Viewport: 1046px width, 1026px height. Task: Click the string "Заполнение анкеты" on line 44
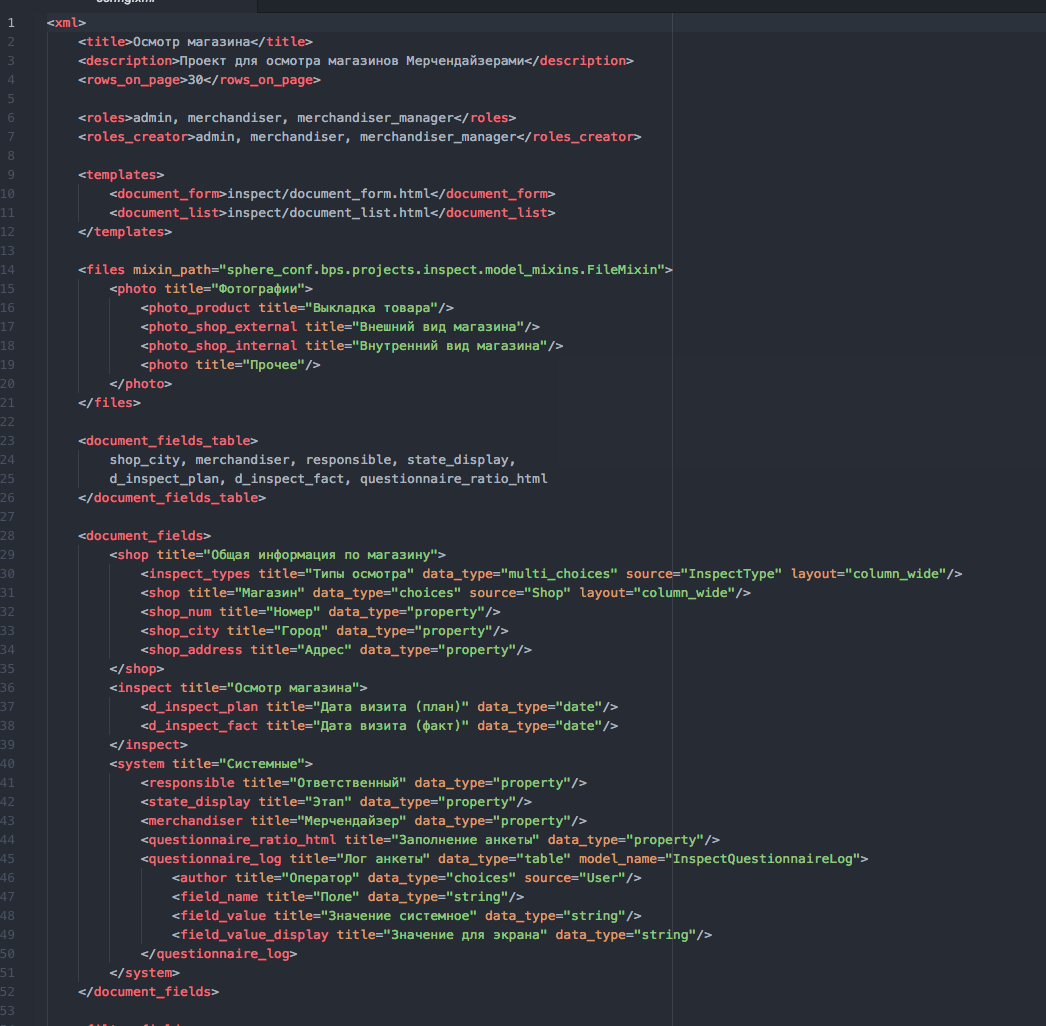coord(466,841)
